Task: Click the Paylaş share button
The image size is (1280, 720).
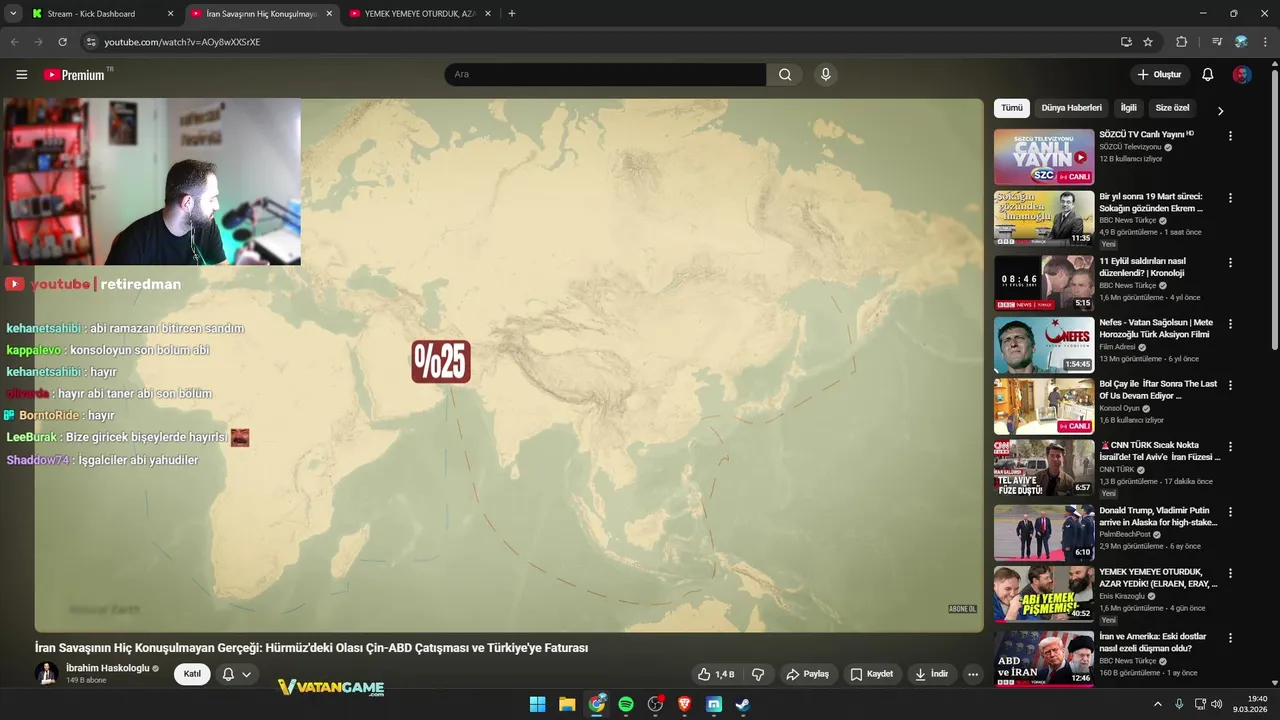Action: 807,674
